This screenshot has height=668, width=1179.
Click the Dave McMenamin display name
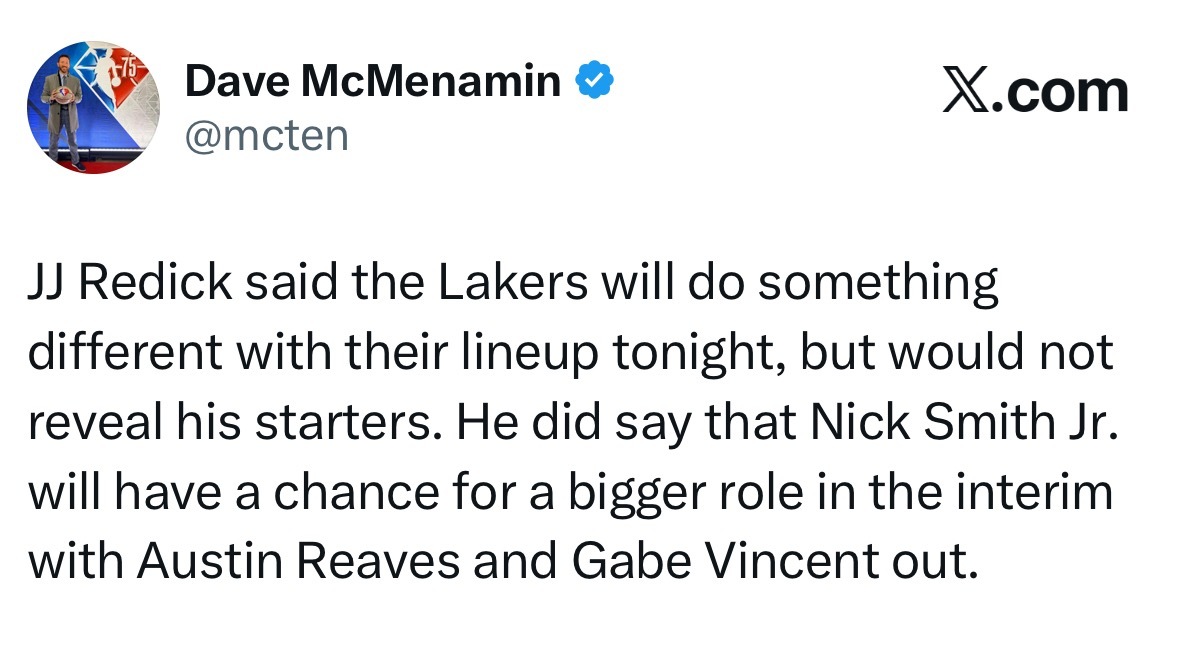(373, 80)
